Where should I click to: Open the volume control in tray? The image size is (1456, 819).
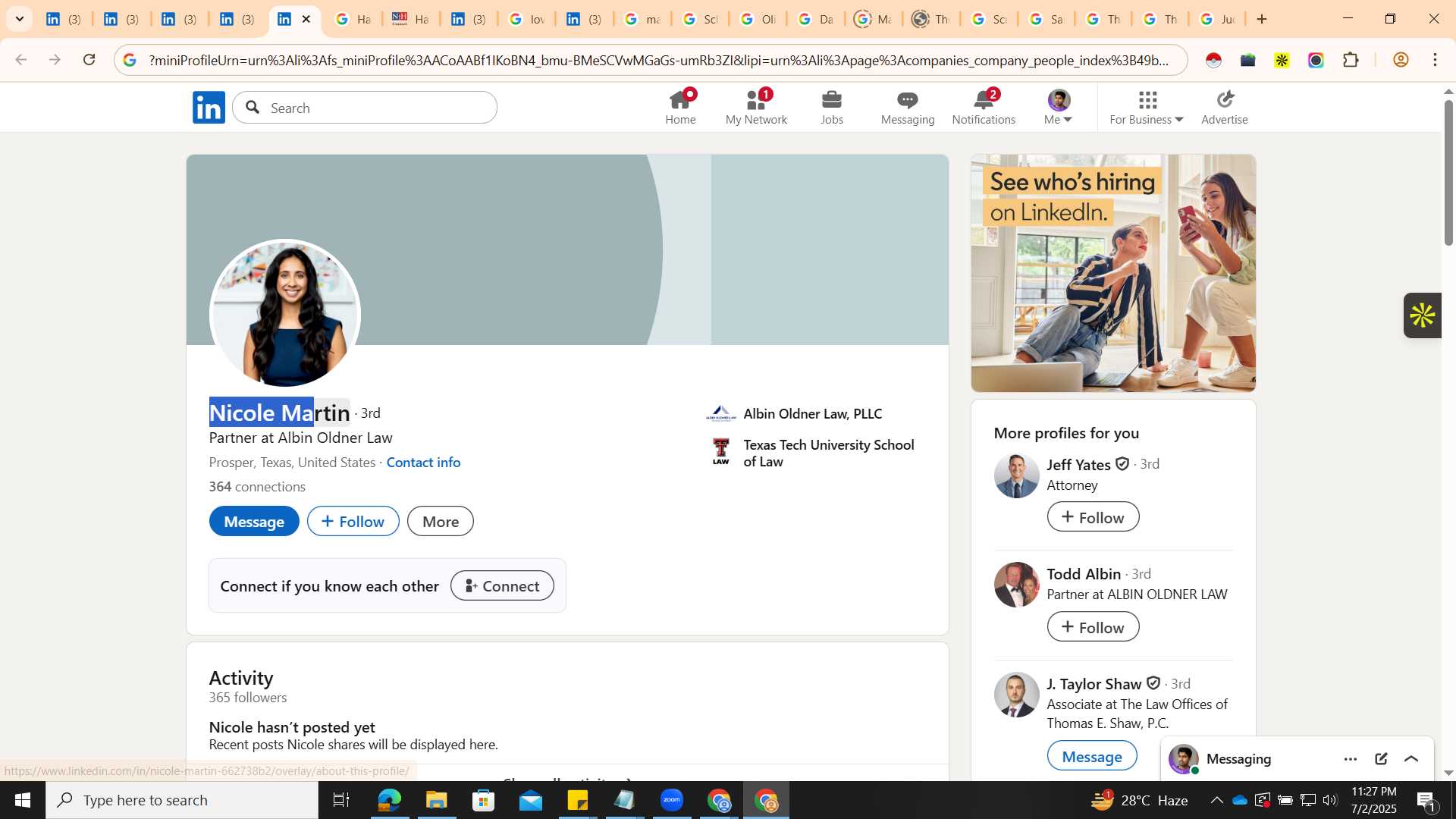coord(1330,800)
